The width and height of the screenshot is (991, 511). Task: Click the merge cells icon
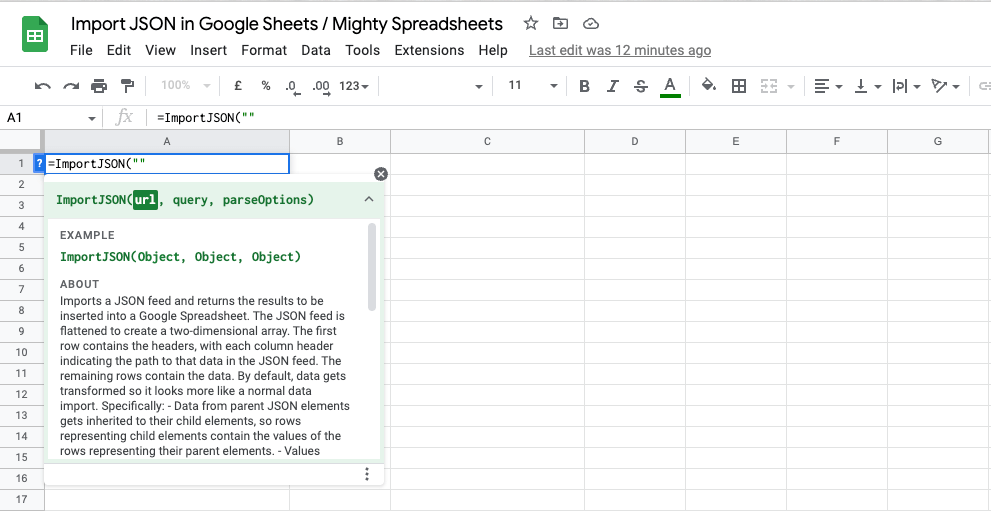click(768, 86)
